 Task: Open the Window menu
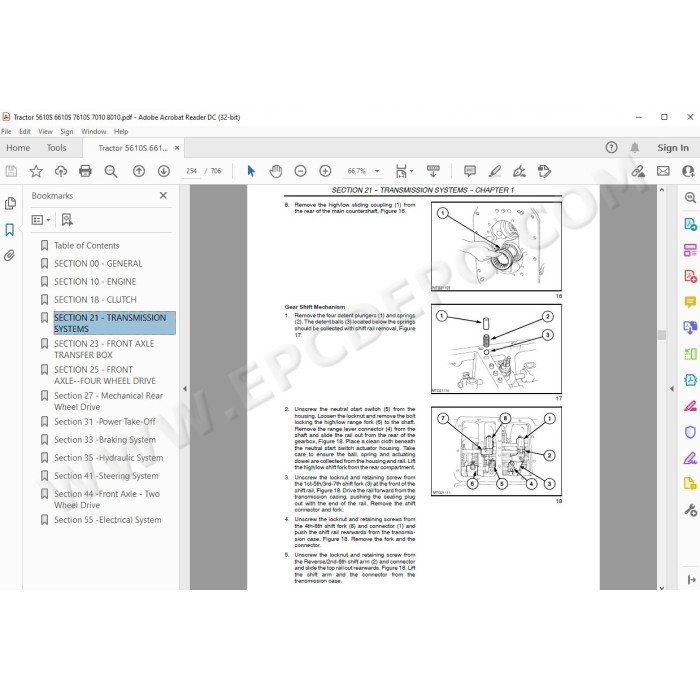pos(94,131)
